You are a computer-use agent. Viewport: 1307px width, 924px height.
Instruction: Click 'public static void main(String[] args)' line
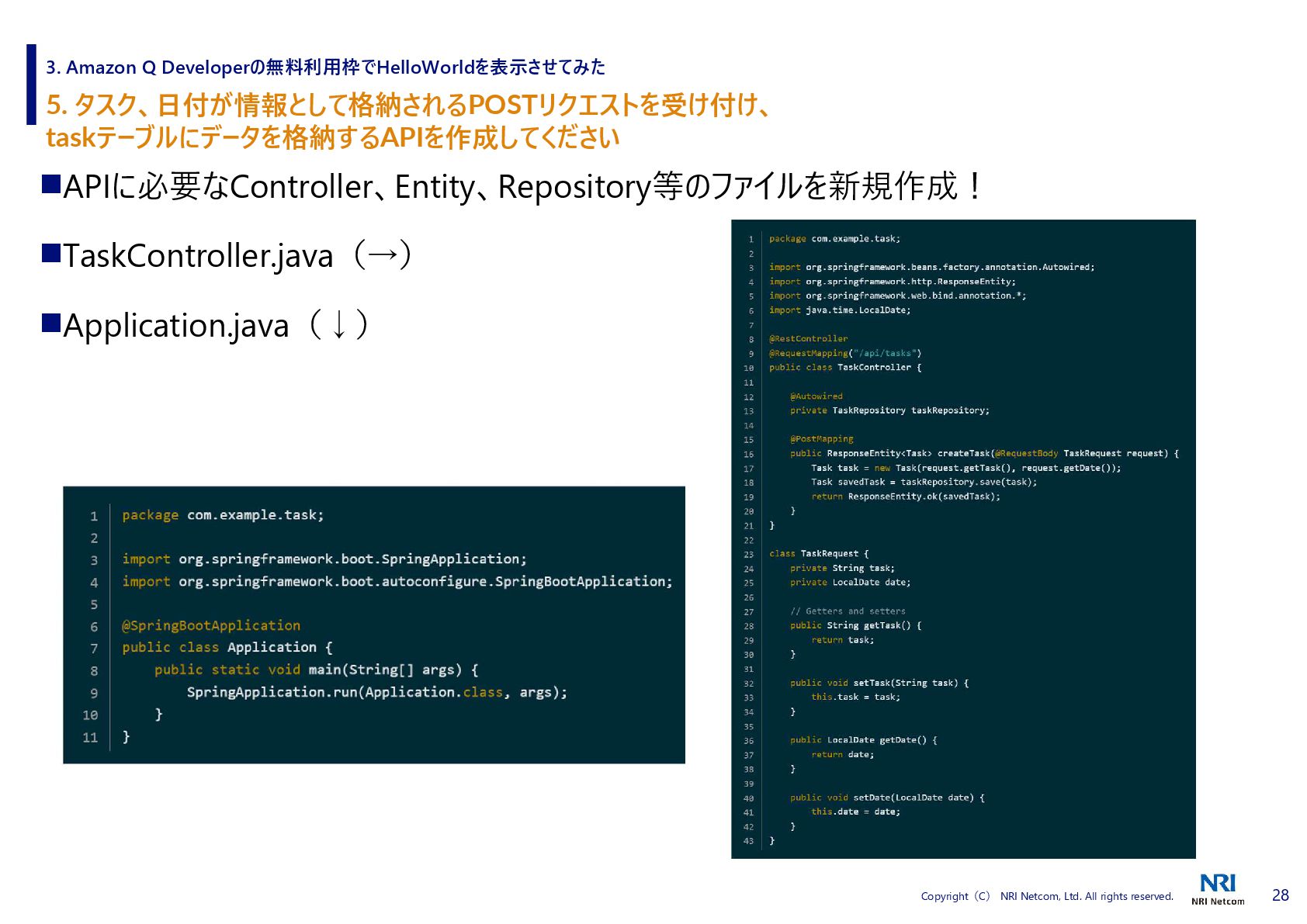(317, 670)
